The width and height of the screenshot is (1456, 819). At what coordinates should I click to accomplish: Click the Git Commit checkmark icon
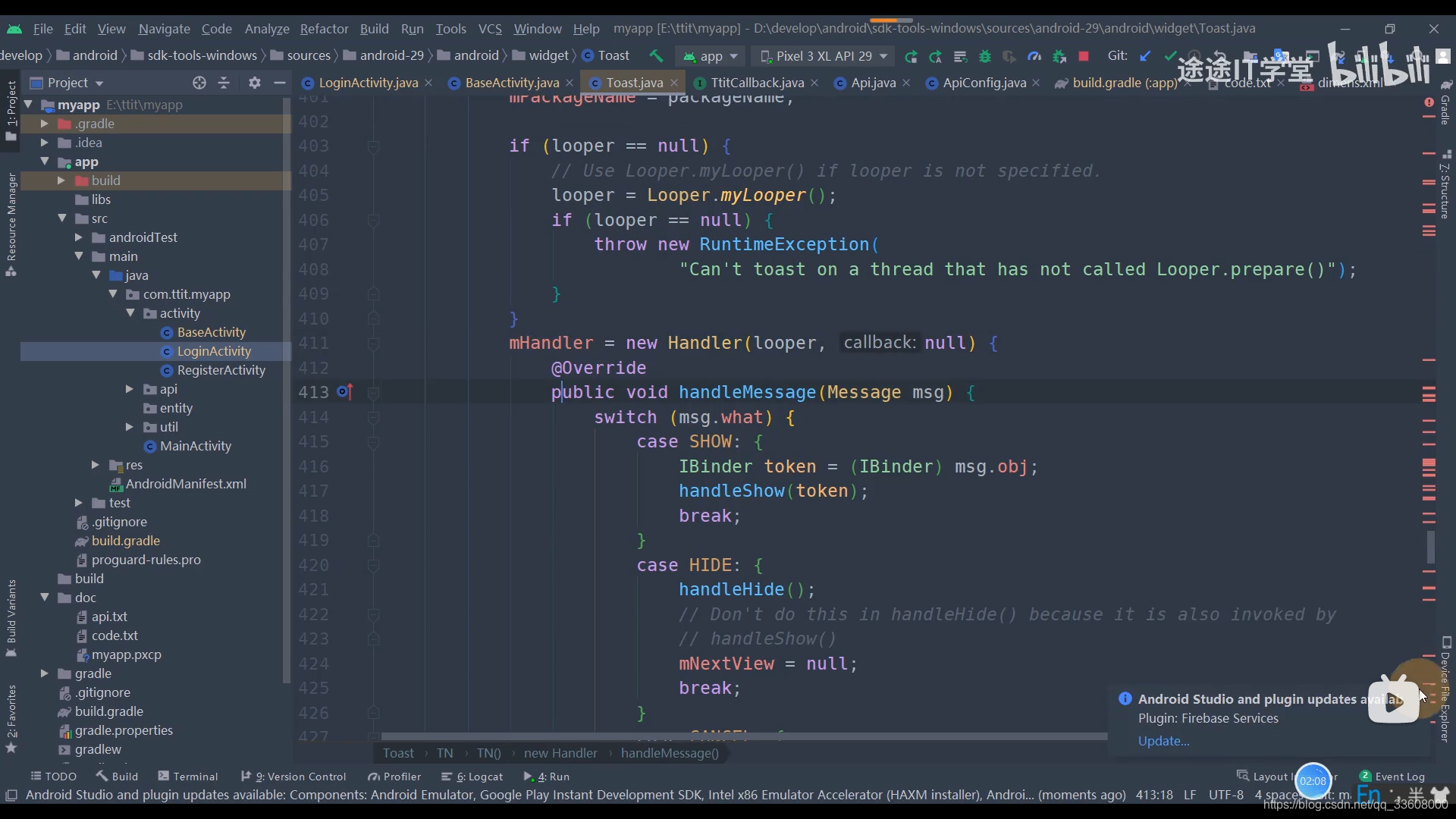pyautogui.click(x=1170, y=56)
